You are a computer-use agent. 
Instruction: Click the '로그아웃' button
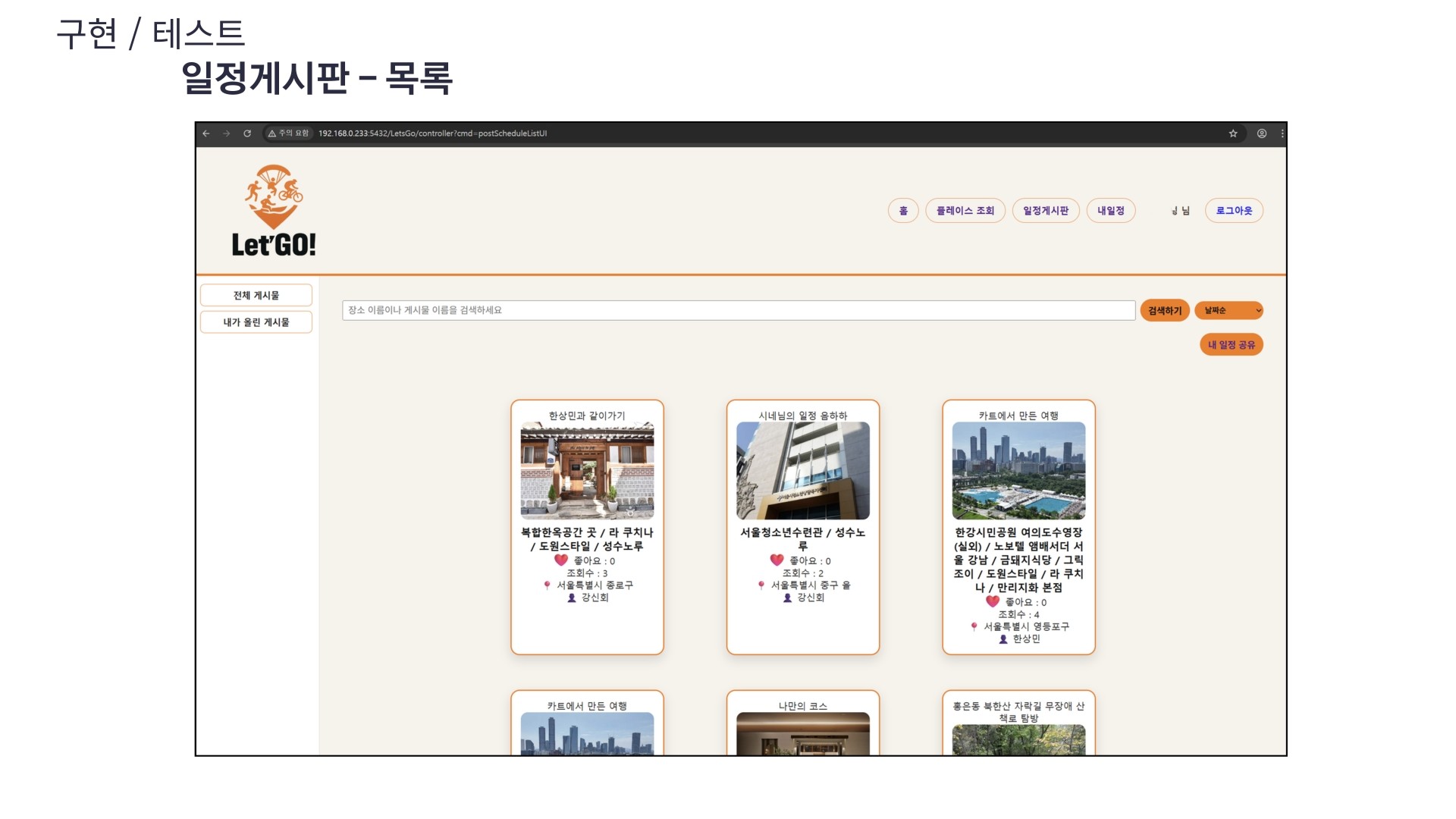tap(1234, 211)
